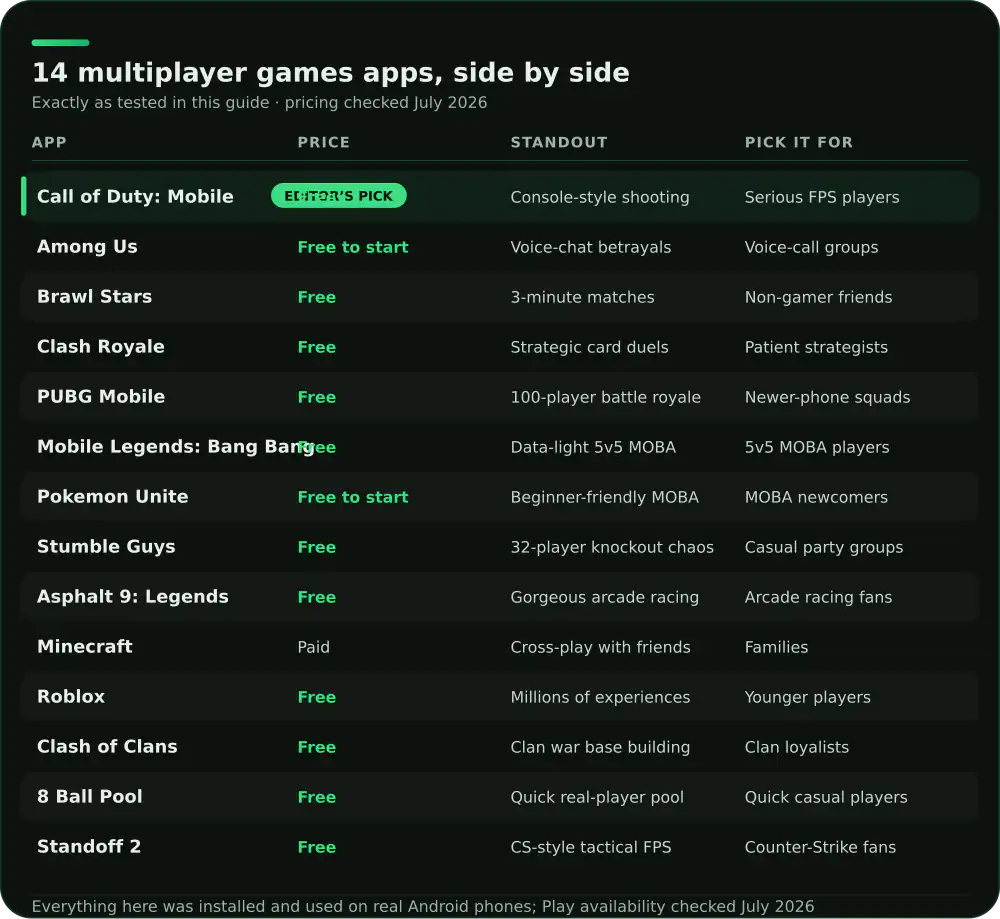Select the APP column header
Screen dimensions: 1000x919
click(x=49, y=142)
